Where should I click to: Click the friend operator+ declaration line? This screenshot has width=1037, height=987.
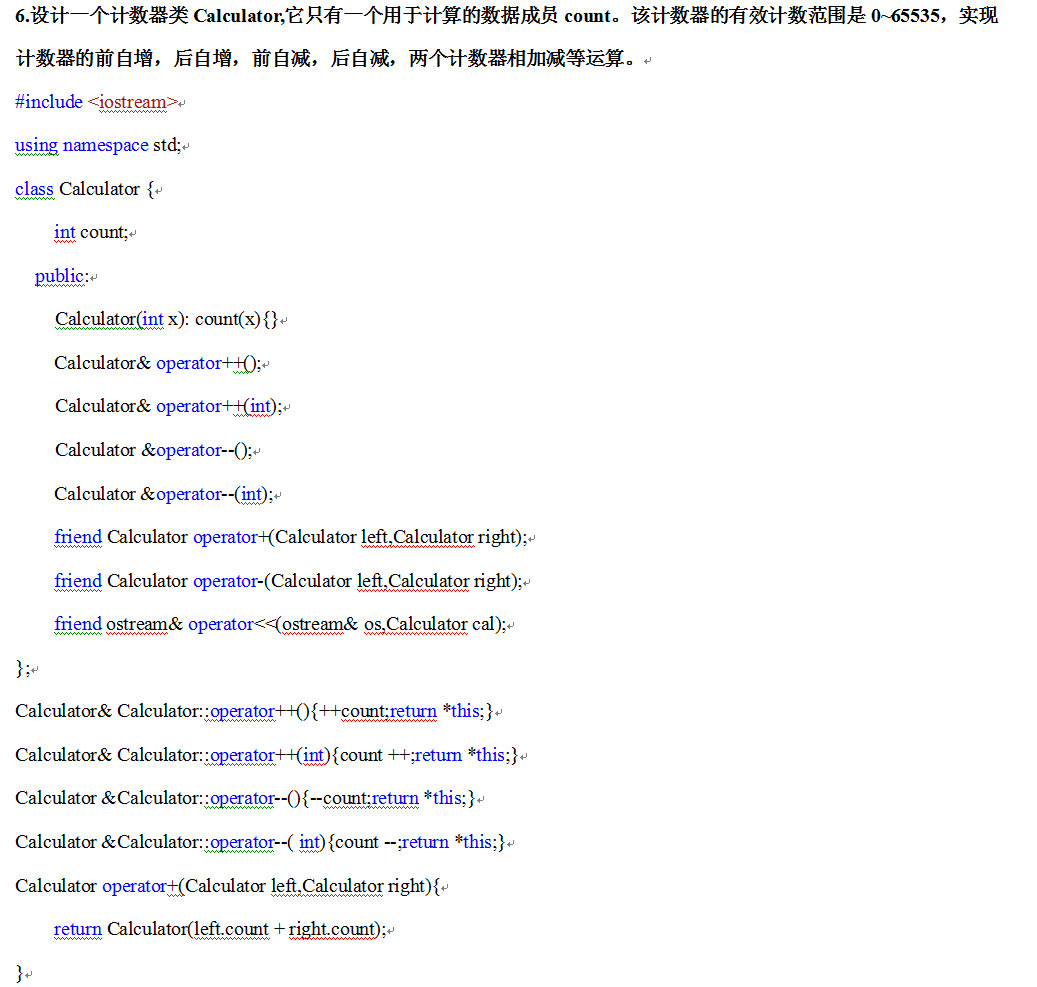click(290, 537)
